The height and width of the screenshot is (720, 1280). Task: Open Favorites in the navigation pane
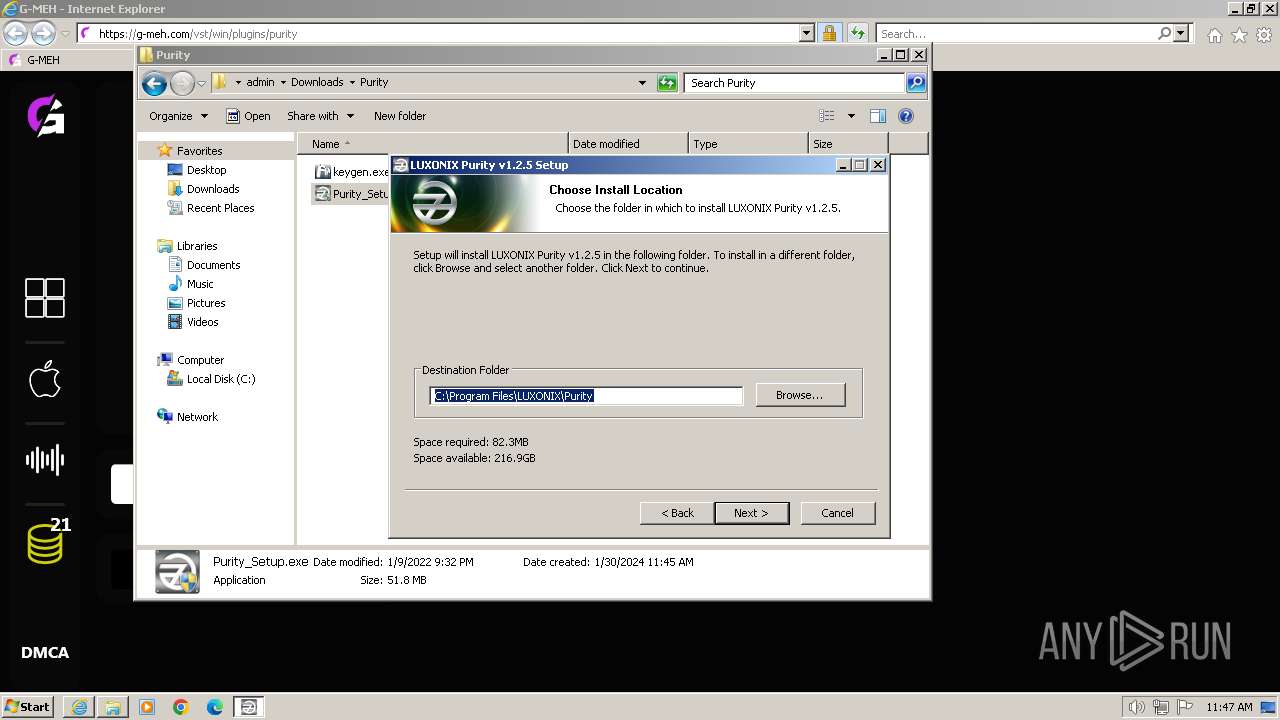[x=199, y=151]
